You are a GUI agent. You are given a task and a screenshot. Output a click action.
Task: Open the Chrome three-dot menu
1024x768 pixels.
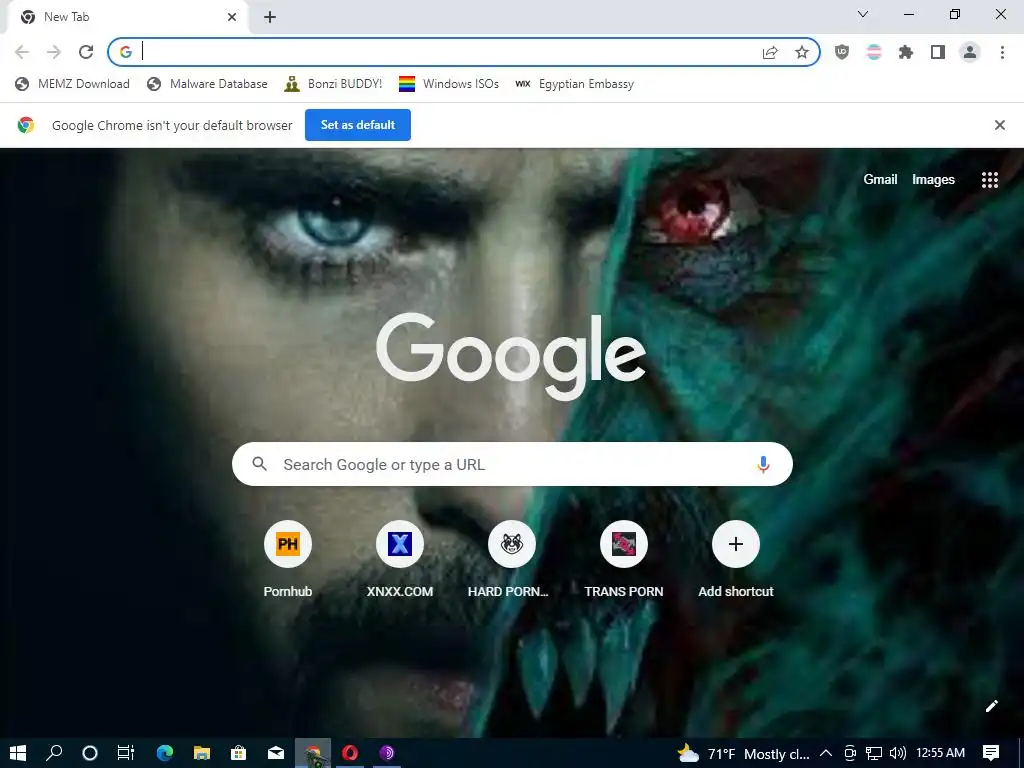1002,52
